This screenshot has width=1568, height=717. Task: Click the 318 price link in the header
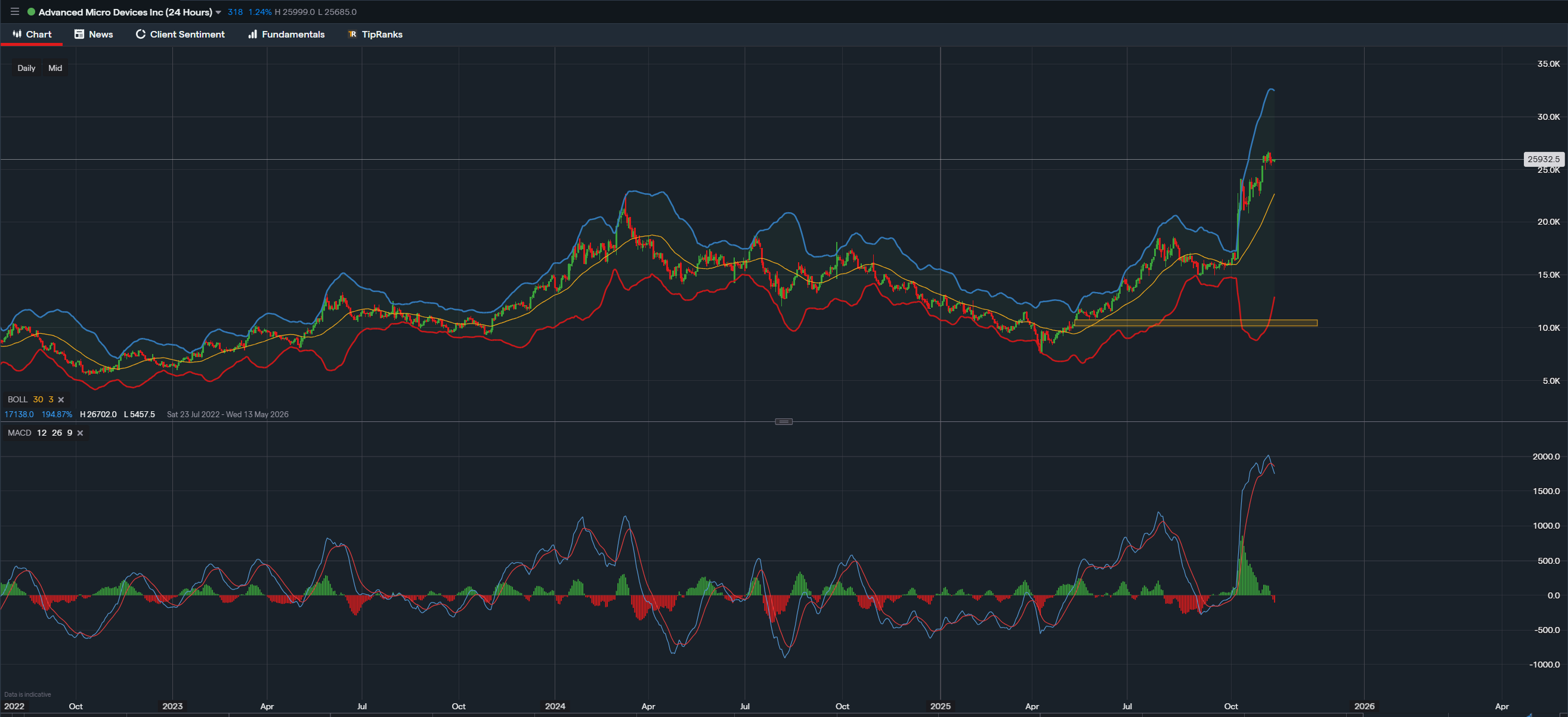point(235,11)
